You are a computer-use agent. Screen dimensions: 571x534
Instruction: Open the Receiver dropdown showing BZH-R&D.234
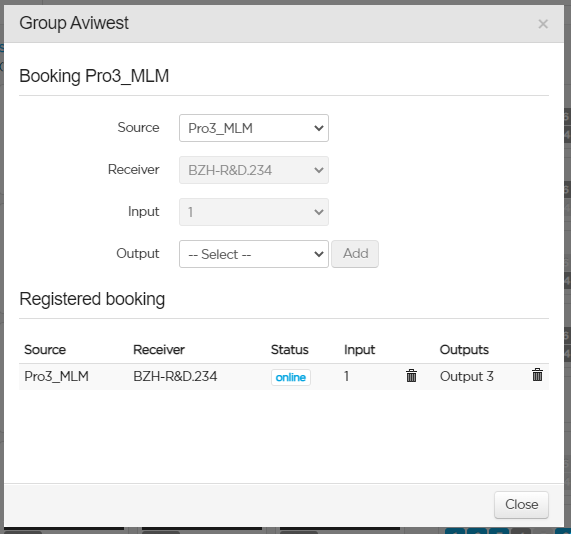point(254,170)
